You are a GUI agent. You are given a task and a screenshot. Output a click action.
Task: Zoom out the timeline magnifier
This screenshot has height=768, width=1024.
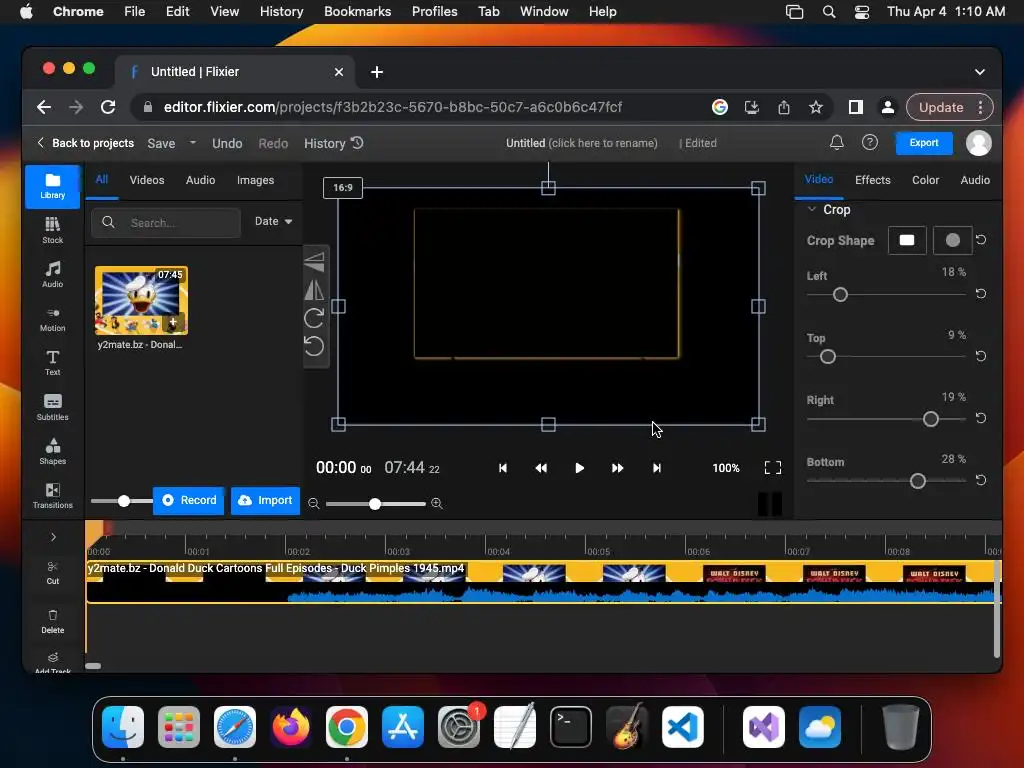click(313, 504)
